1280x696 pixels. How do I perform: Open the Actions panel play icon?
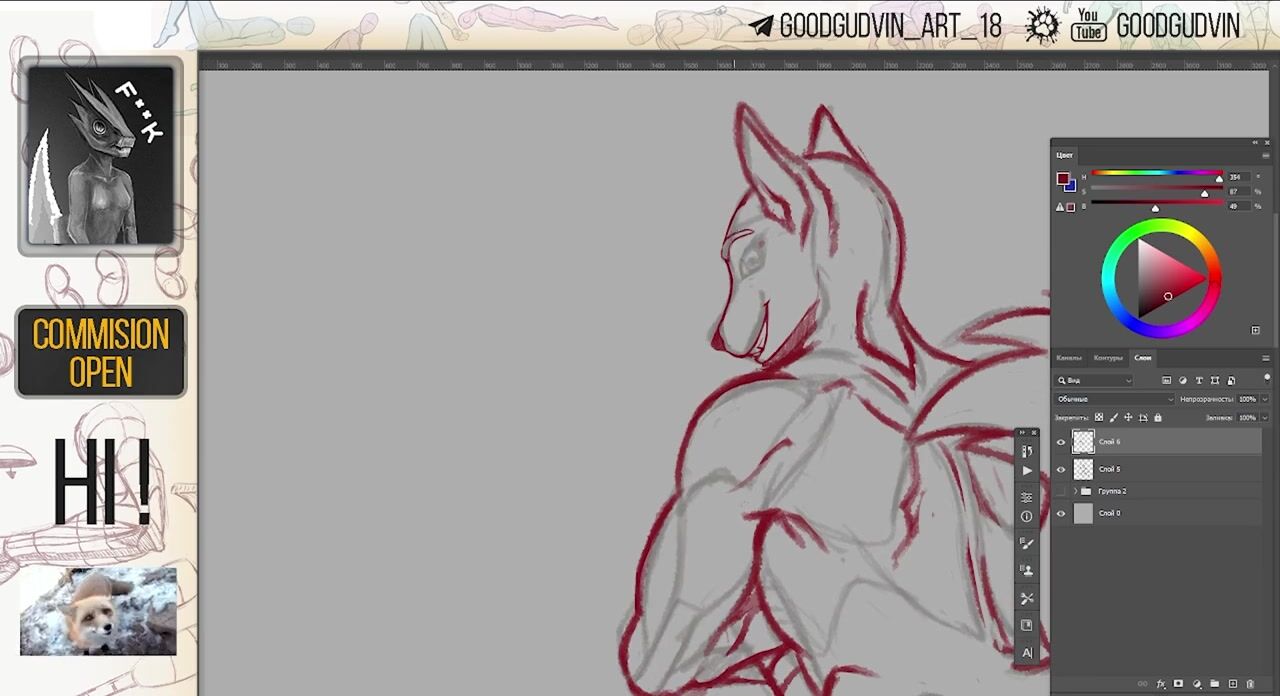point(1027,471)
